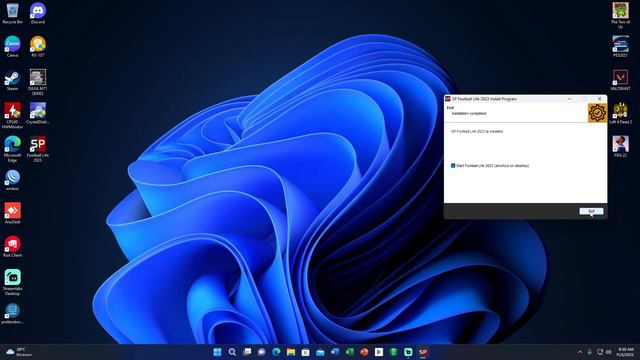Select the DAXA M71 SERIES desktop shortcut
This screenshot has height=360, width=640.
coord(38,82)
